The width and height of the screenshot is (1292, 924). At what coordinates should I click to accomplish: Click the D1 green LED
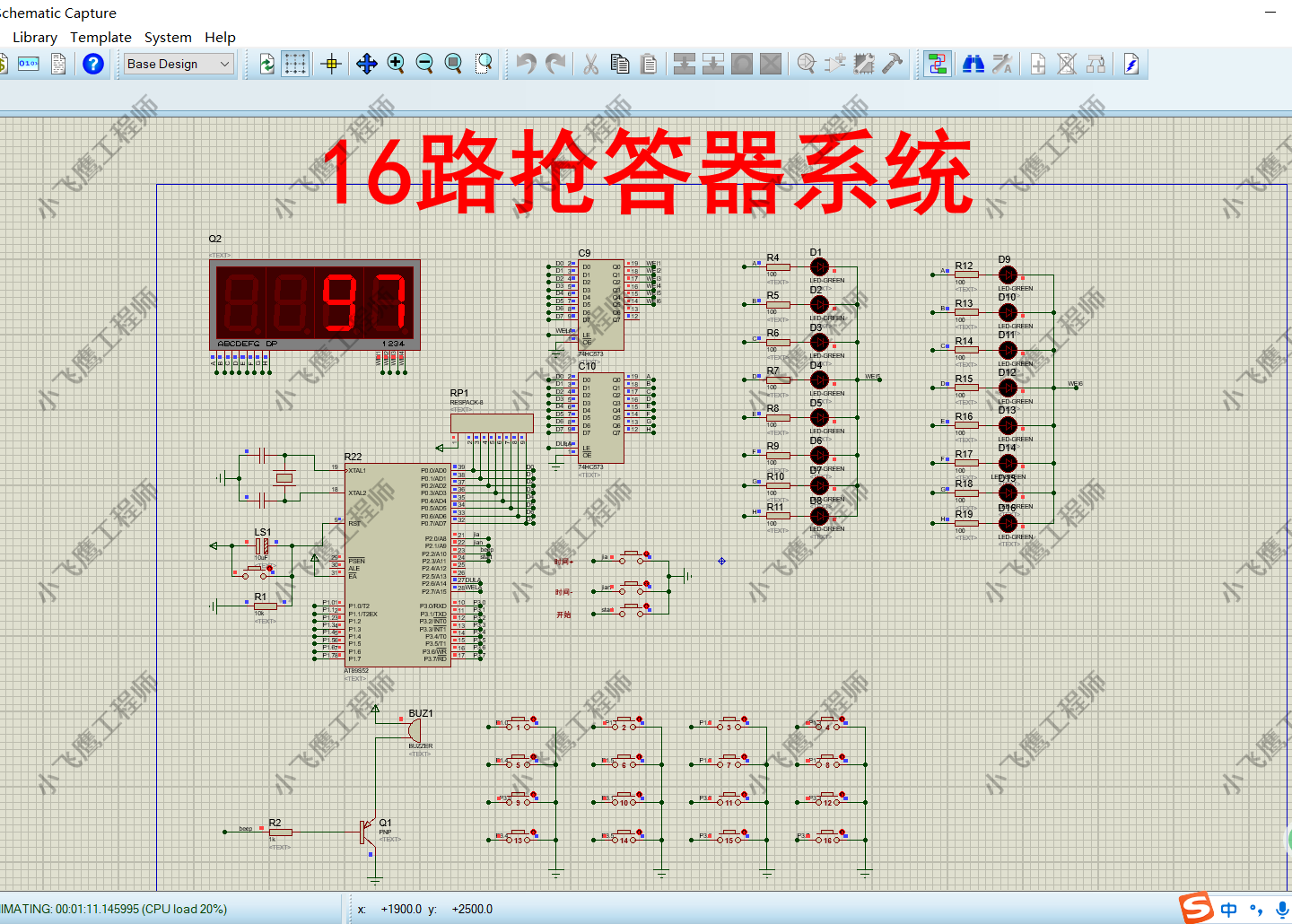819,266
